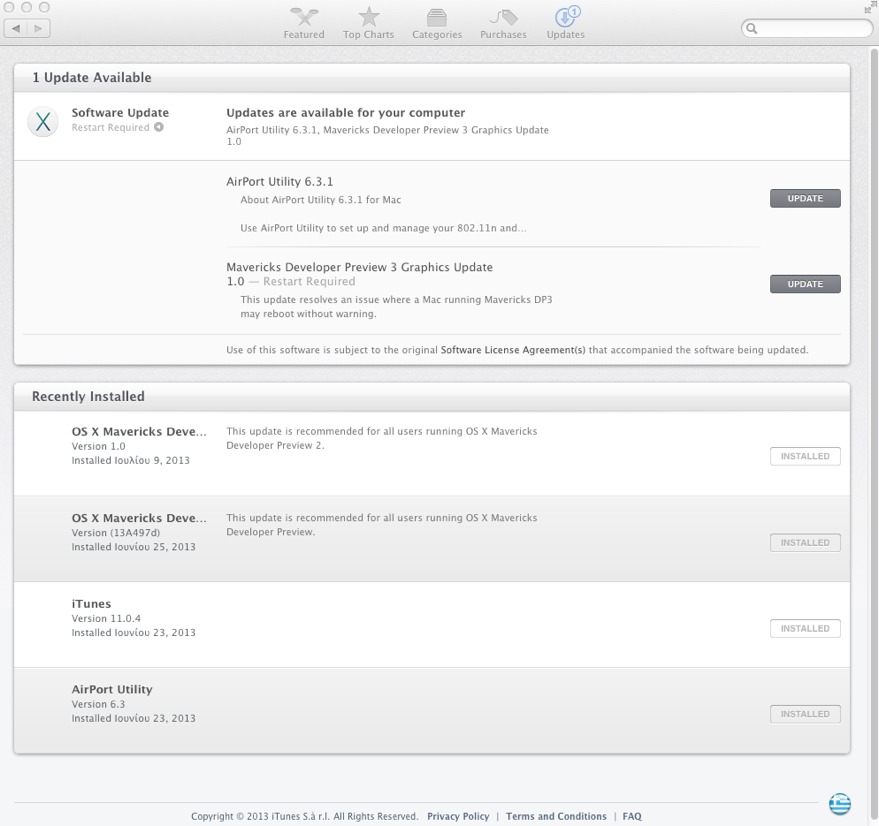This screenshot has height=826, width=879.
Task: Click 'Use AirPort Utility to set up' description
Action: pyautogui.click(x=383, y=228)
